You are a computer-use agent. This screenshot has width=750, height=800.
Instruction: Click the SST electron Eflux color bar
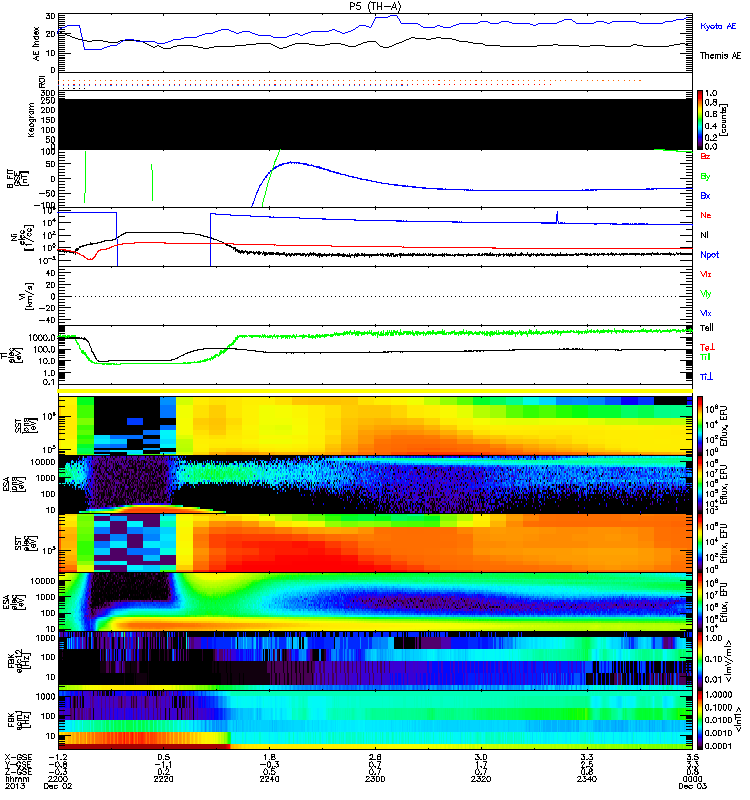coord(700,543)
